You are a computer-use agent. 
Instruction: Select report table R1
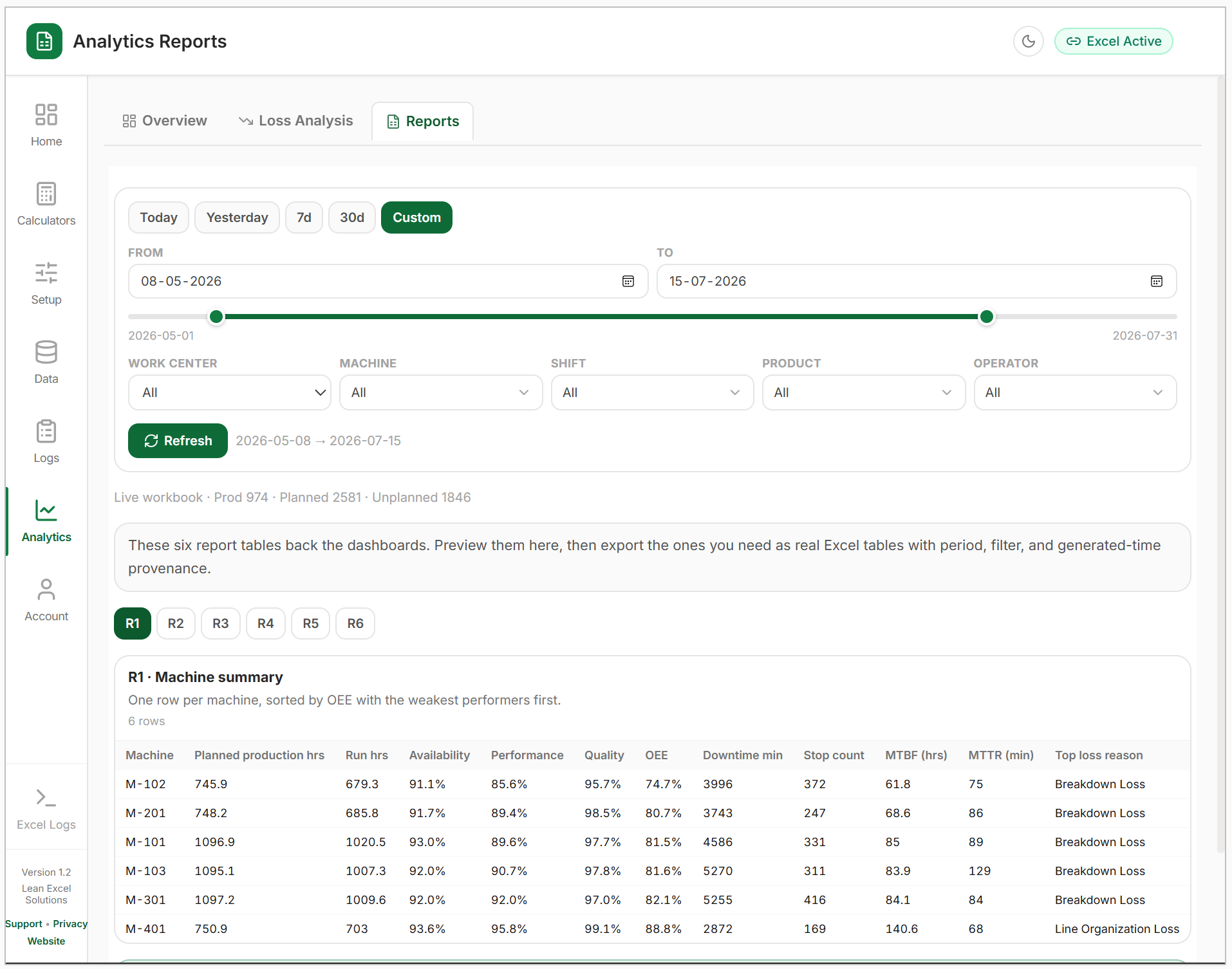click(x=133, y=623)
